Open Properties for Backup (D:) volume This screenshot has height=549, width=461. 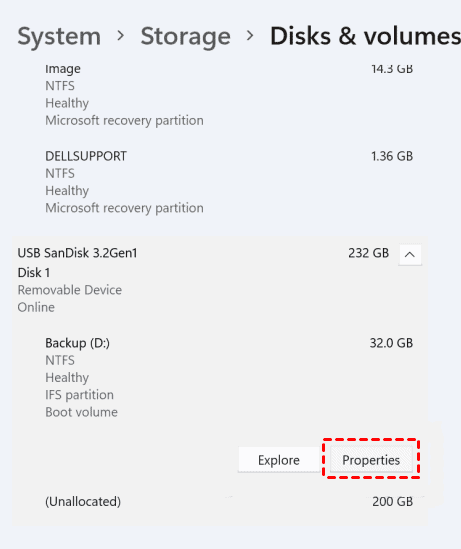(371, 460)
